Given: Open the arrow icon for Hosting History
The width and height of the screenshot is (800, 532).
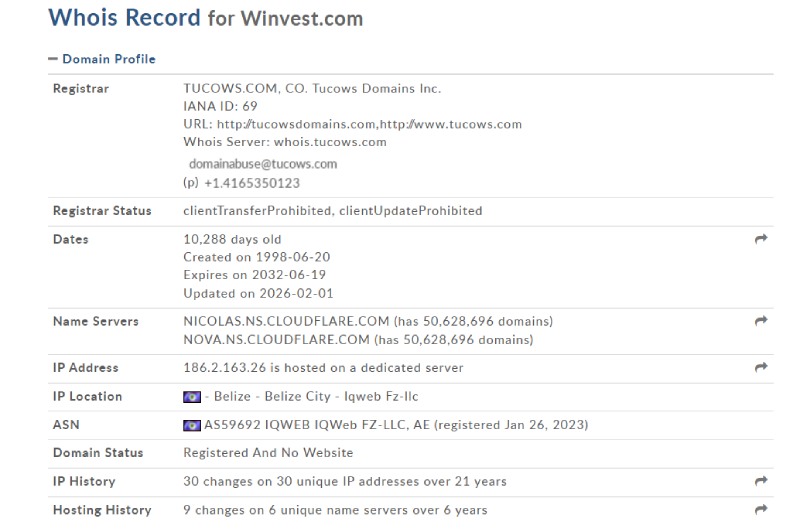Looking at the screenshot, I should click(x=761, y=510).
